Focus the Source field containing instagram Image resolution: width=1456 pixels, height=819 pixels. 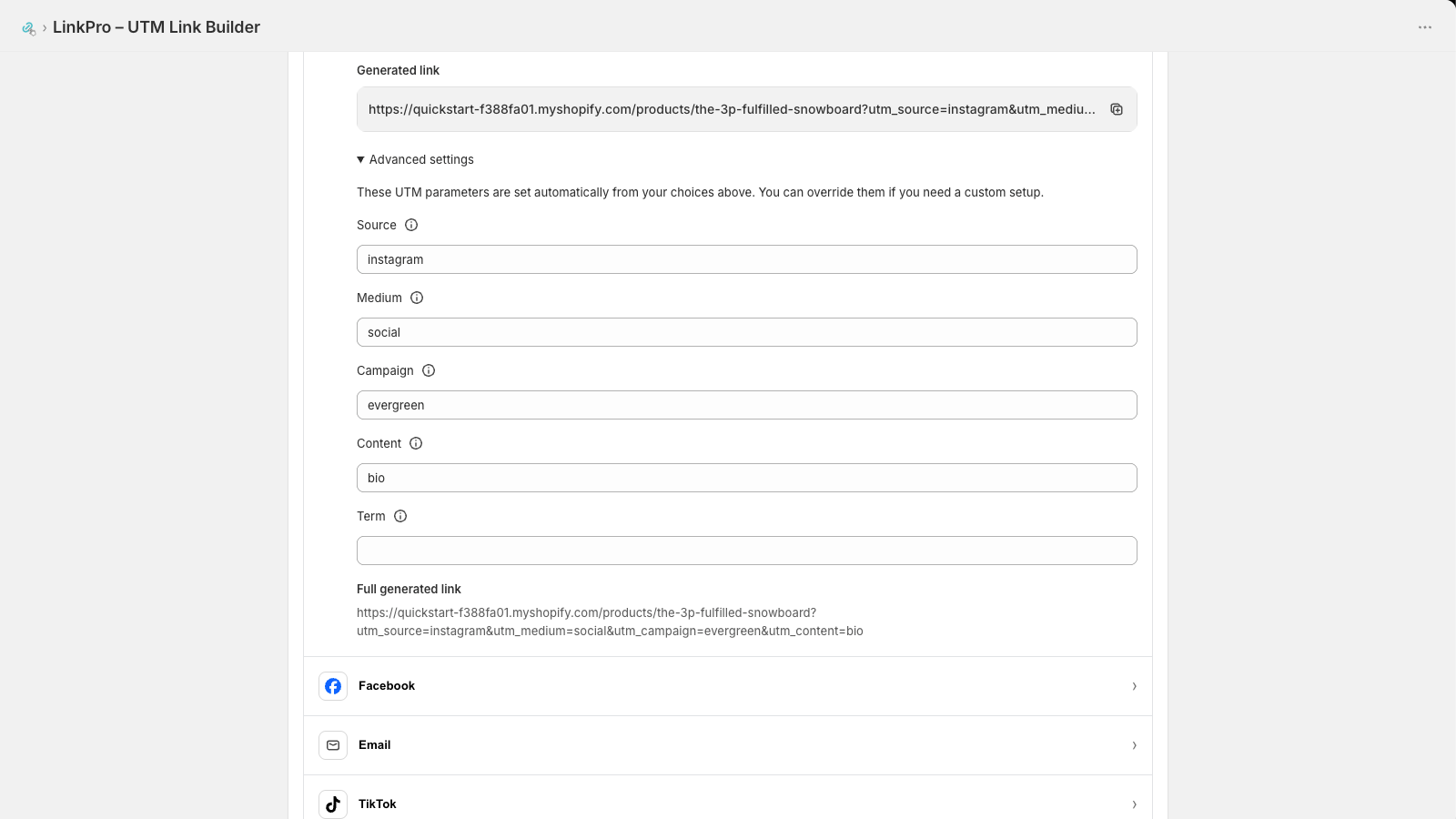(746, 259)
